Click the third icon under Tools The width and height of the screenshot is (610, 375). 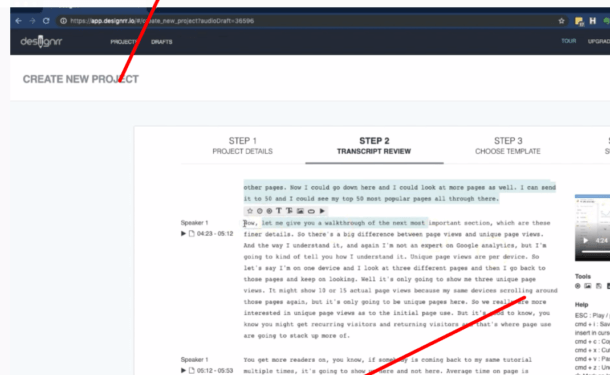point(599,286)
